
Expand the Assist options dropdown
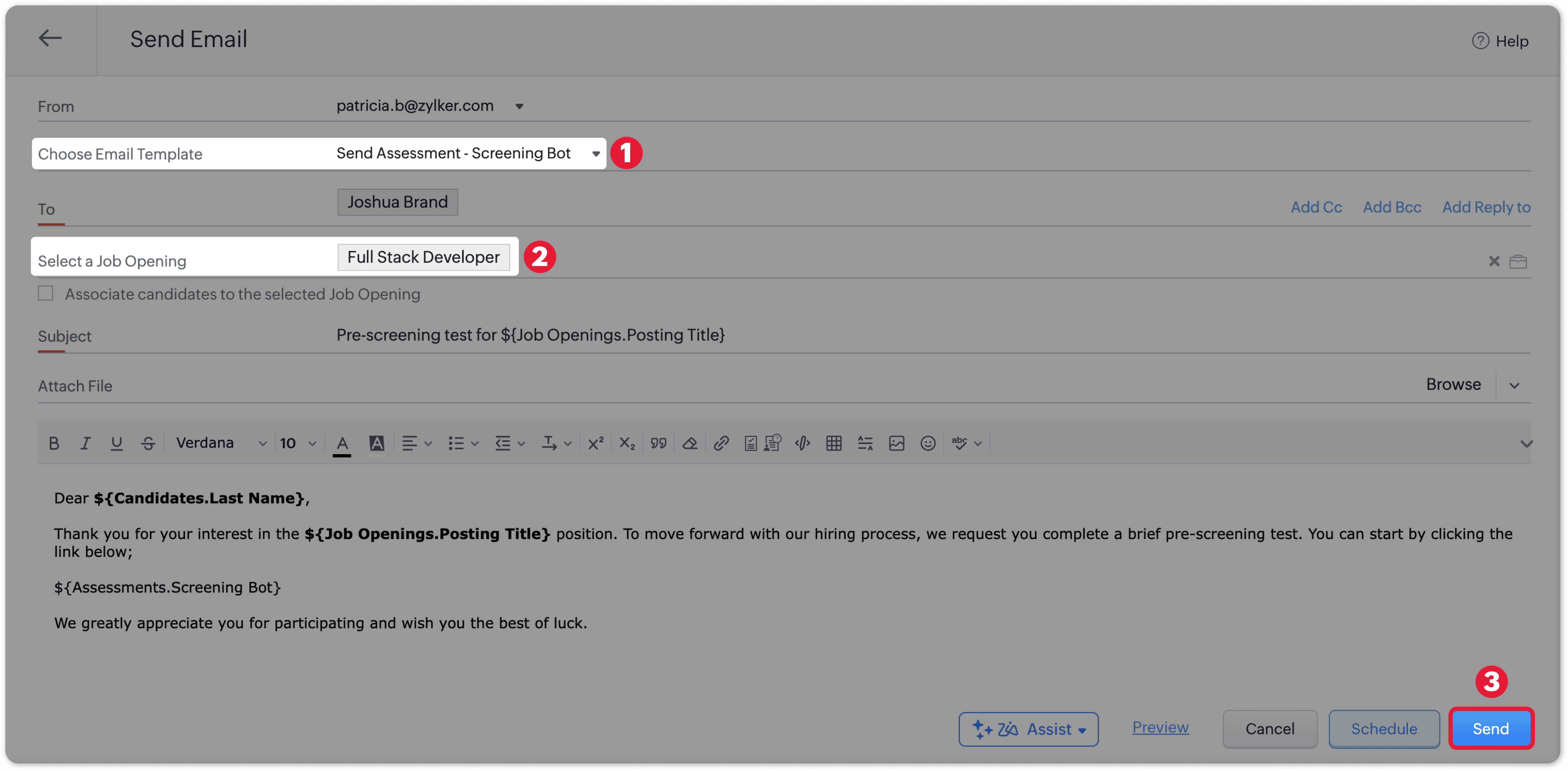(x=1082, y=730)
